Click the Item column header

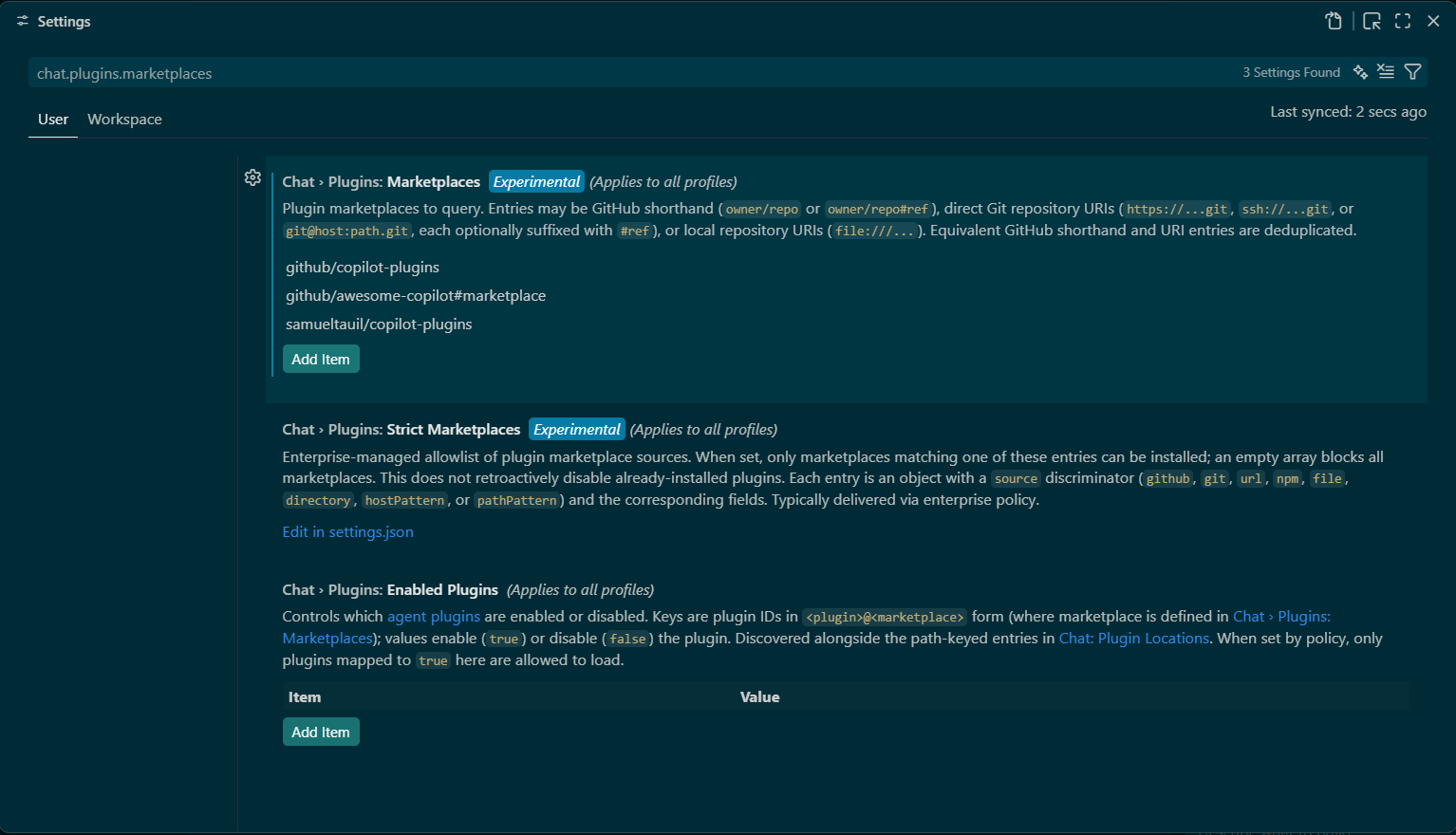(305, 697)
